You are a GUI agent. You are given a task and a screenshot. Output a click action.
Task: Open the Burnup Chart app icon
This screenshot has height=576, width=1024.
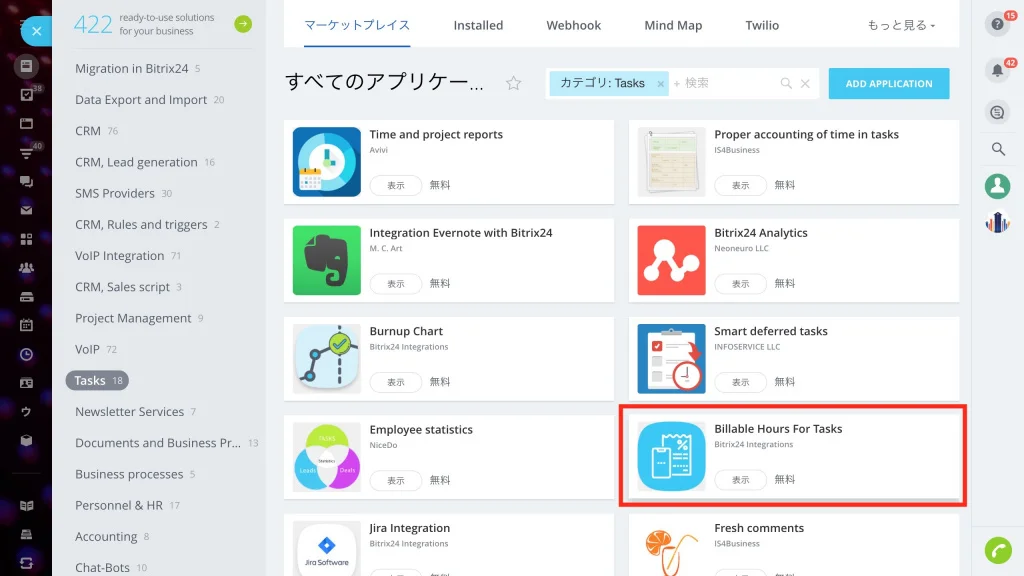(x=327, y=359)
